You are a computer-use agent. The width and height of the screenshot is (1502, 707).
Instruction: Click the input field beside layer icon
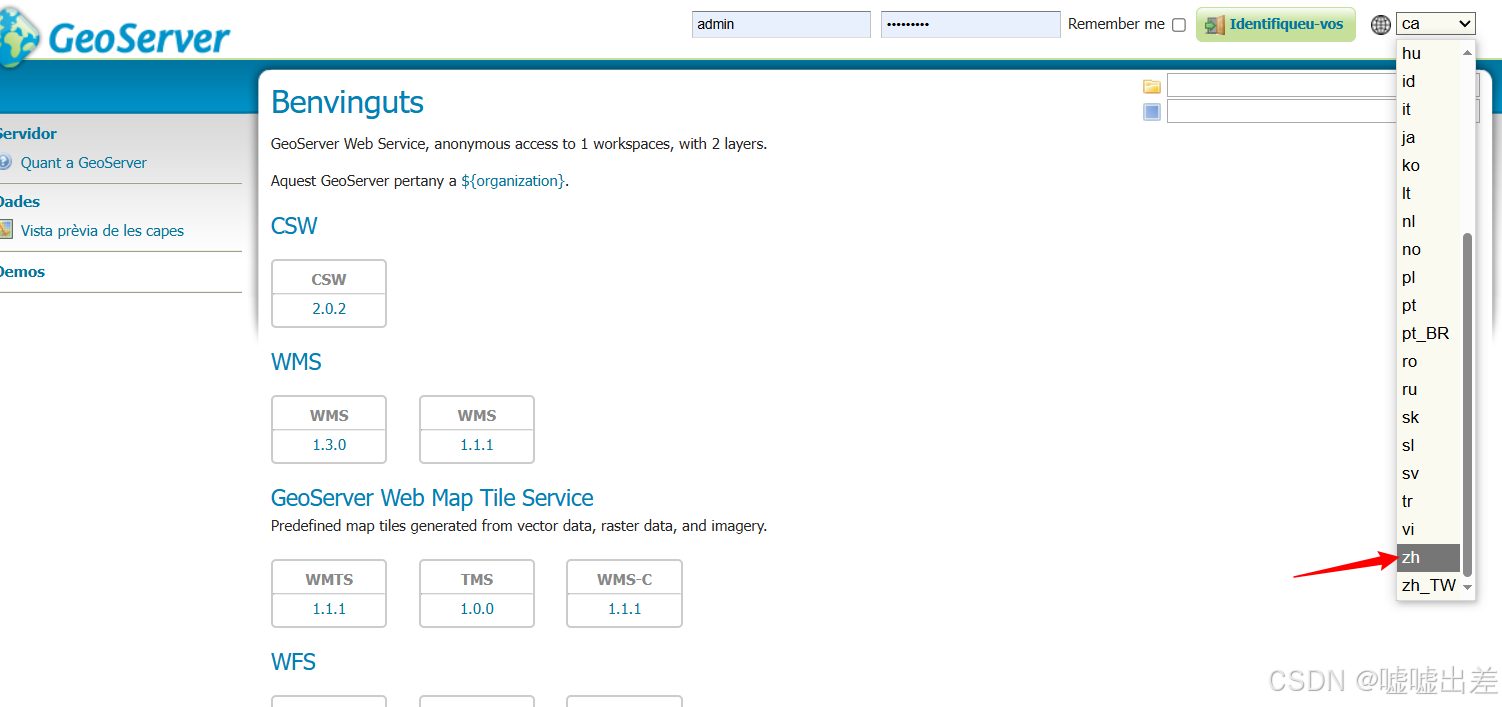pos(1281,111)
